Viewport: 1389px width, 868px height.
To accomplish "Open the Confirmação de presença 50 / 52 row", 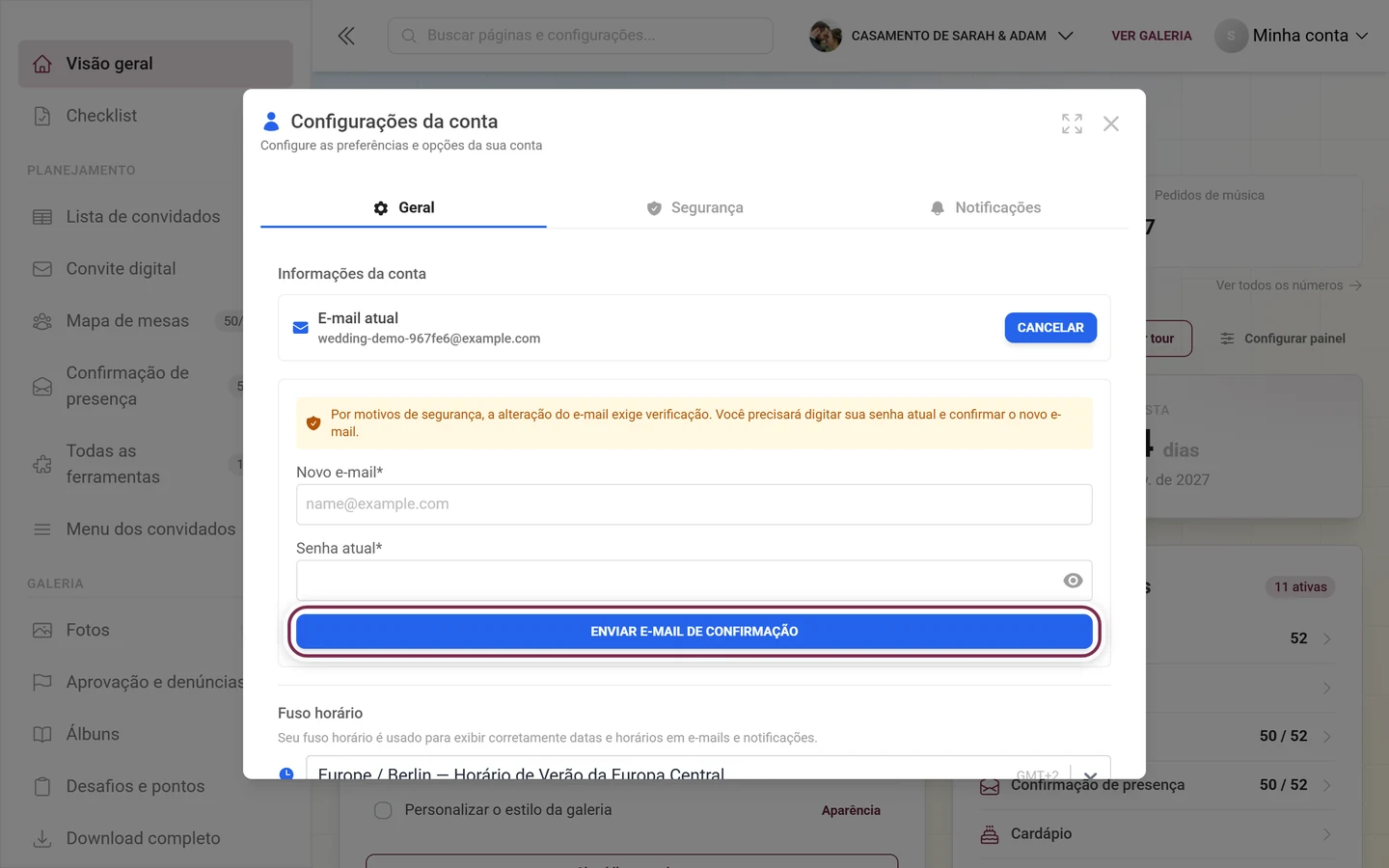I will (1157, 785).
